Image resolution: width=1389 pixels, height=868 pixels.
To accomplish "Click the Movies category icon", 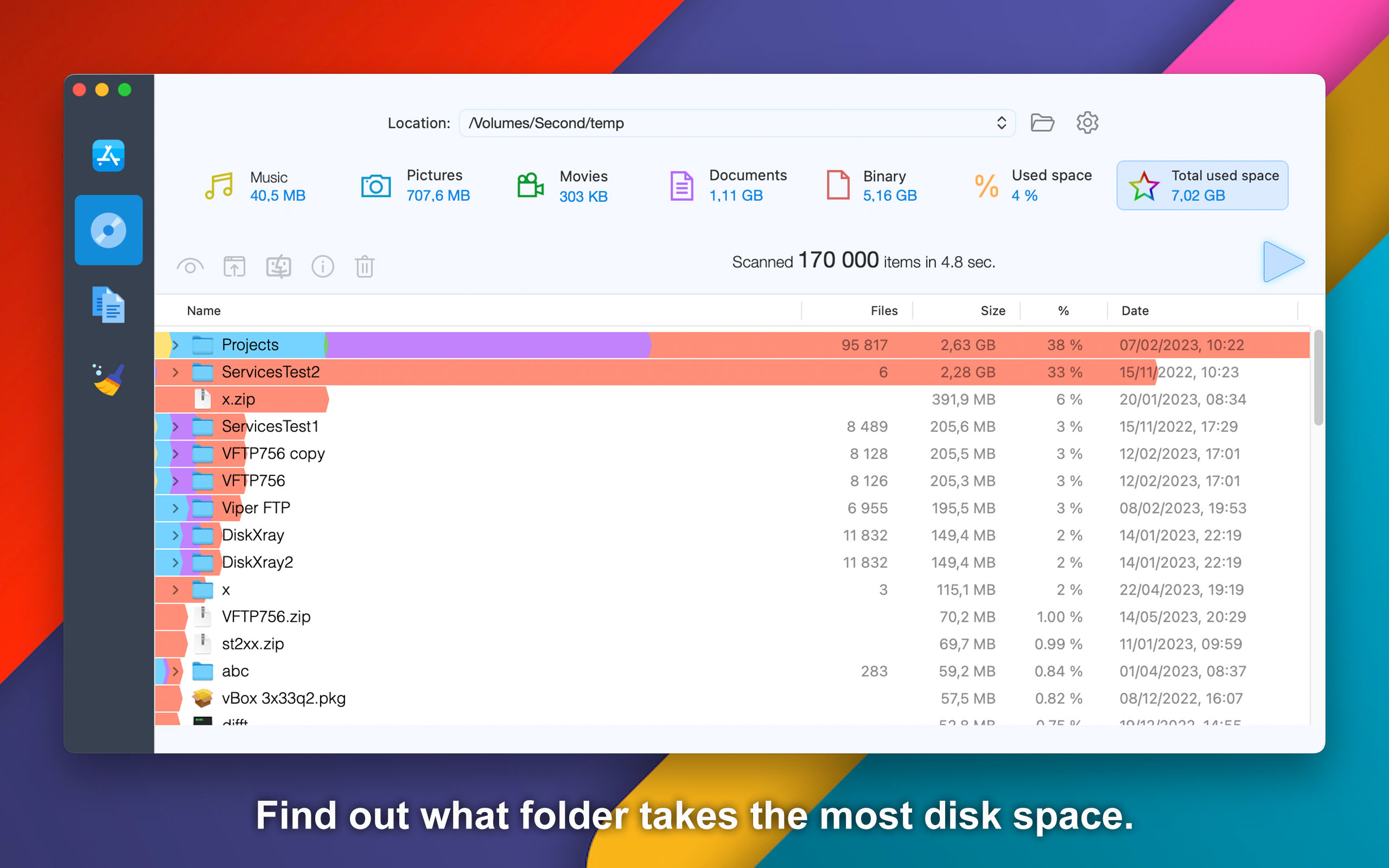I will coord(530,185).
